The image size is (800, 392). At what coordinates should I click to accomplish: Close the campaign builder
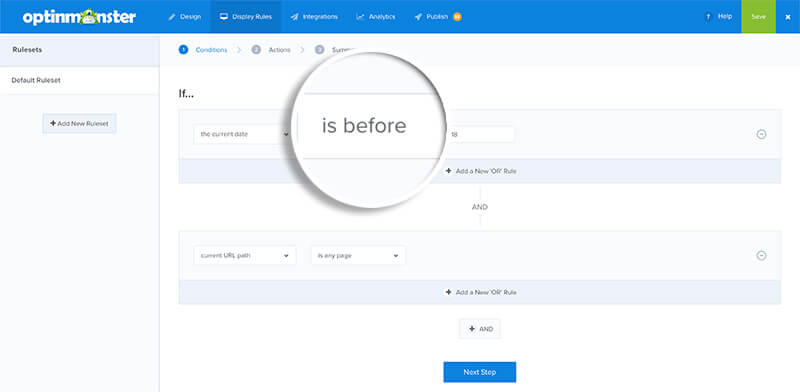(788, 17)
